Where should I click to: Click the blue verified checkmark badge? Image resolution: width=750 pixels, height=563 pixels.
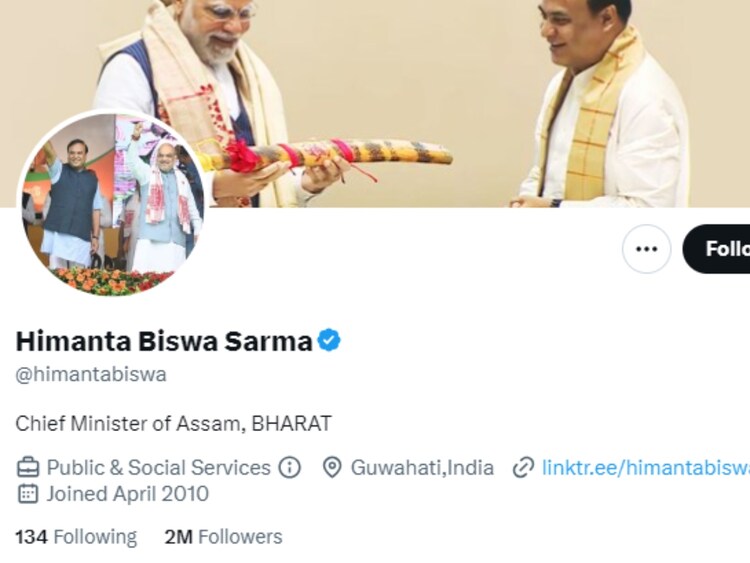(329, 341)
